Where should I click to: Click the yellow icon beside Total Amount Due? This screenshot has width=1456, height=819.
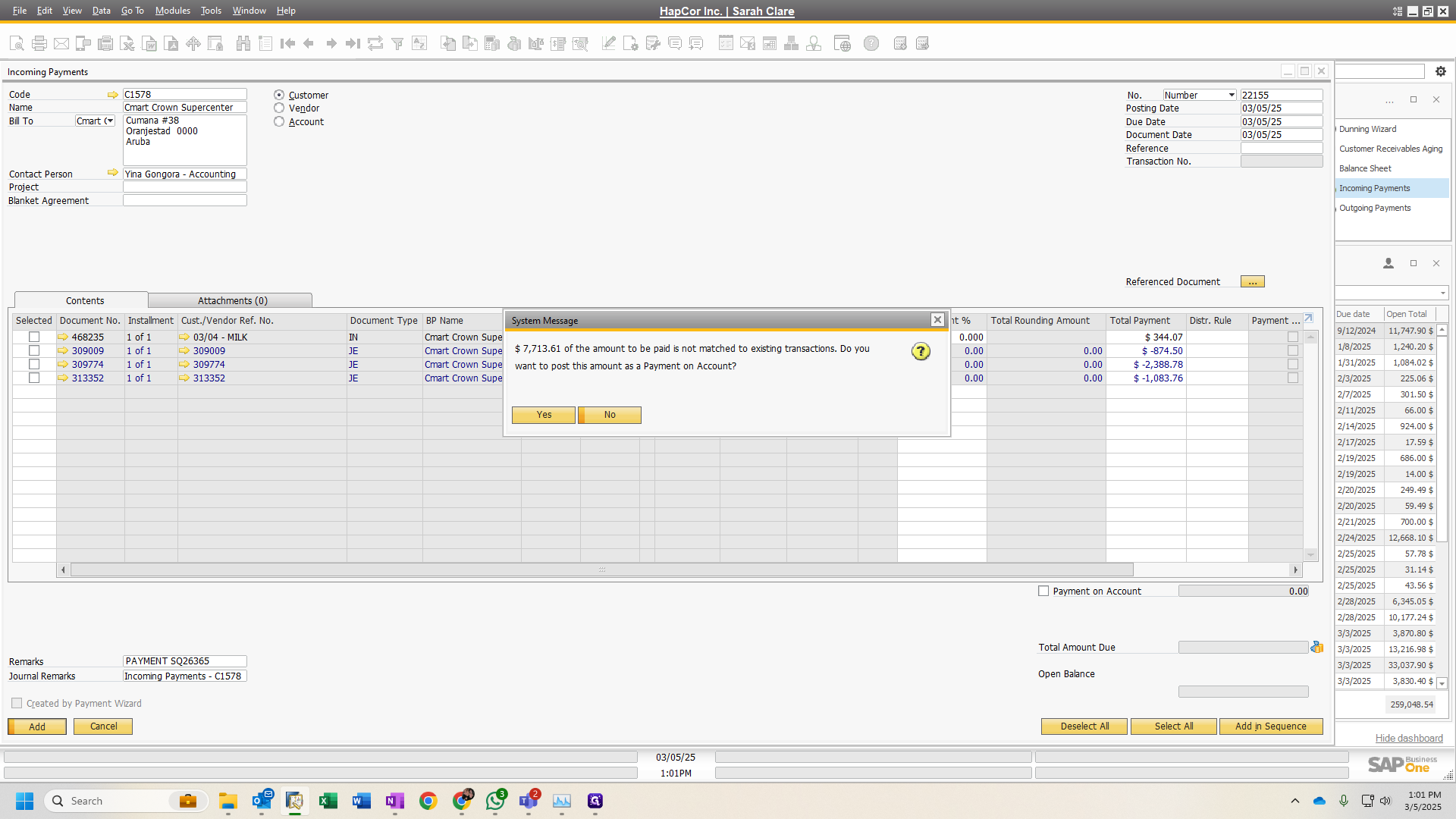(1317, 647)
